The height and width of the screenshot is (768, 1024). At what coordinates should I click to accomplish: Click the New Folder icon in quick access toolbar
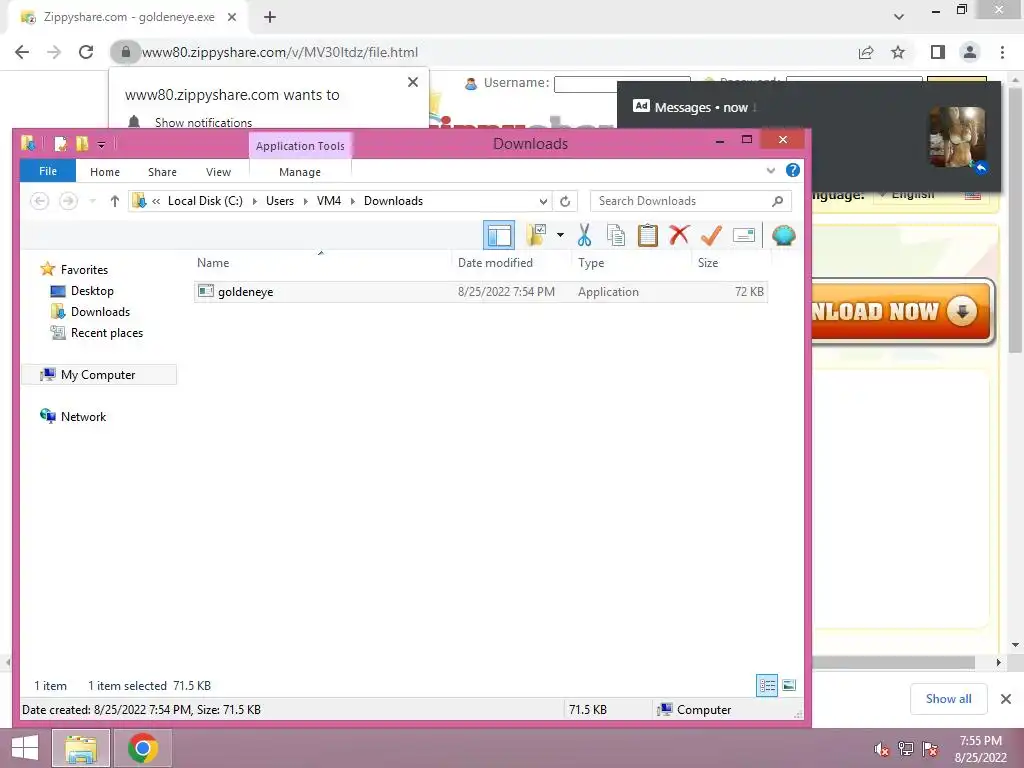pyautogui.click(x=82, y=144)
